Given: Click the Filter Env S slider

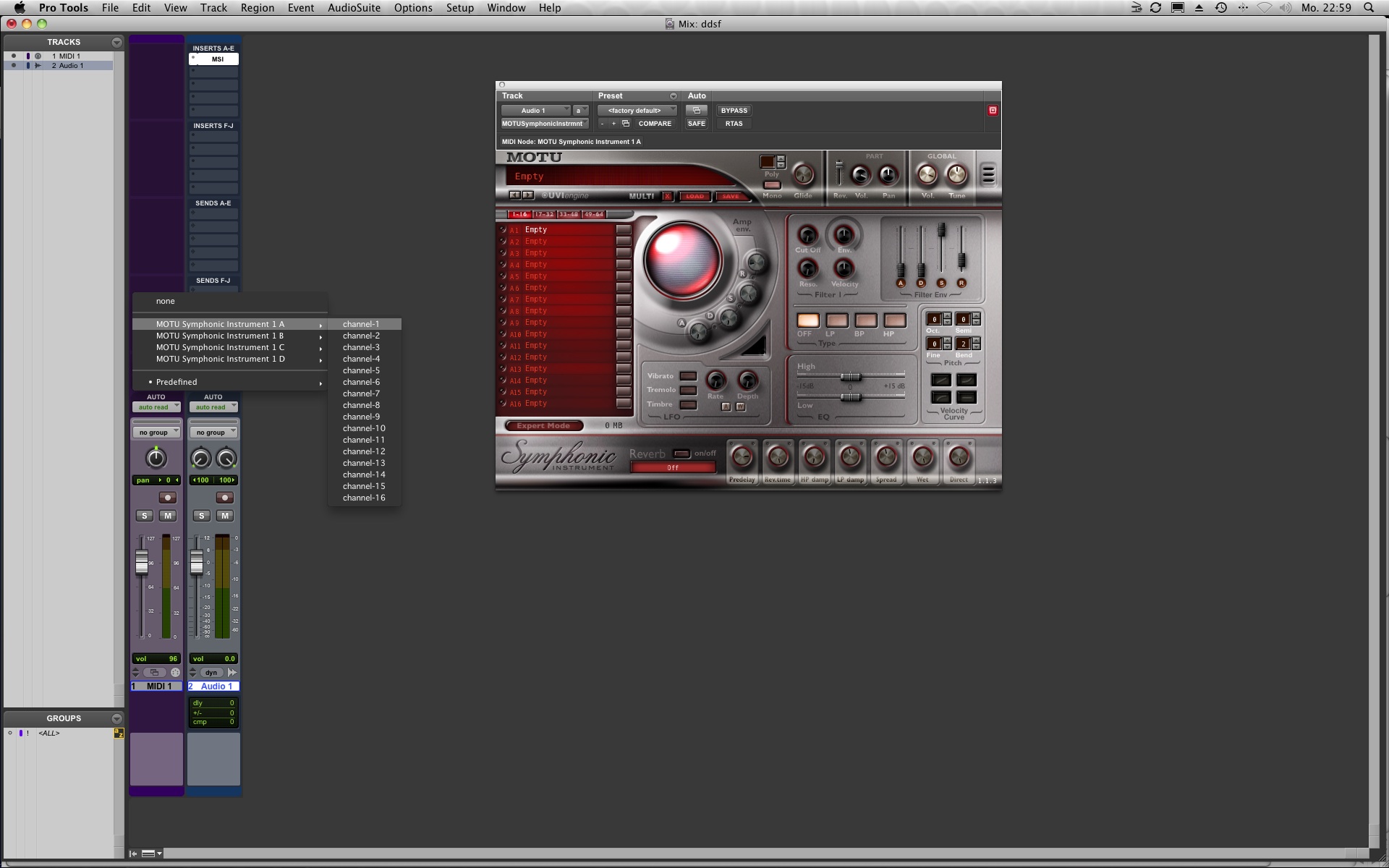Looking at the screenshot, I should coord(941,230).
